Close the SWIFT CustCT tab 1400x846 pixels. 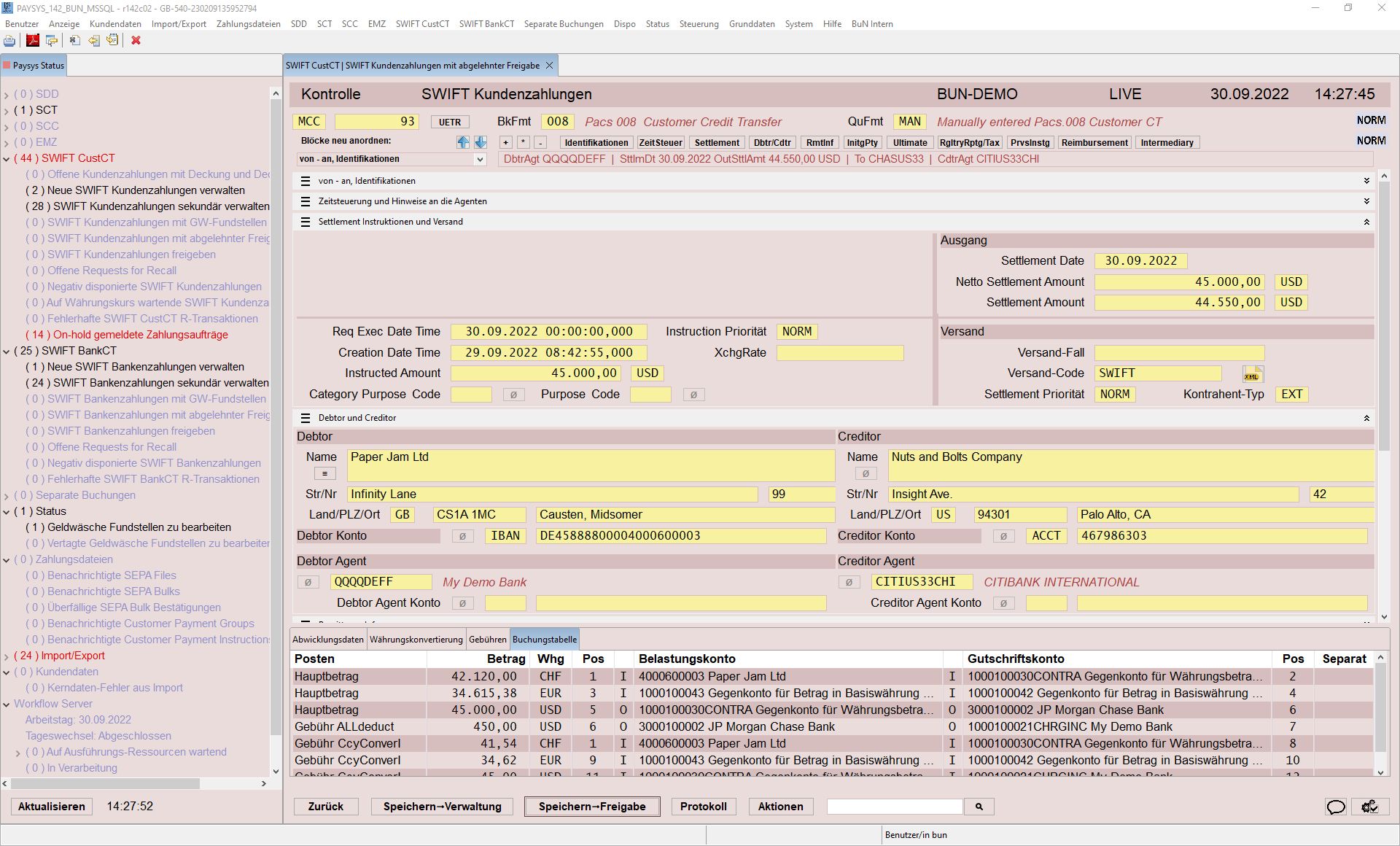coord(550,66)
